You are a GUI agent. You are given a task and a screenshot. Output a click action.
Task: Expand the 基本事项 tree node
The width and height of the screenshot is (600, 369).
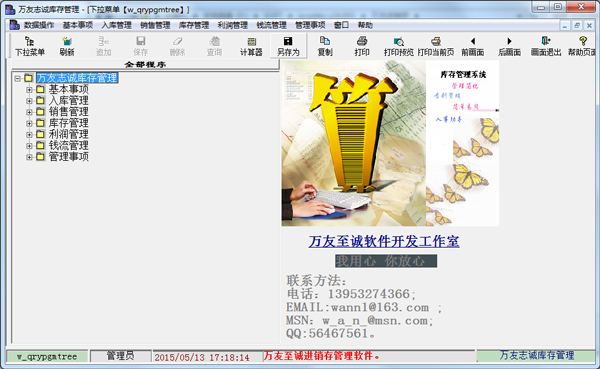(x=29, y=90)
